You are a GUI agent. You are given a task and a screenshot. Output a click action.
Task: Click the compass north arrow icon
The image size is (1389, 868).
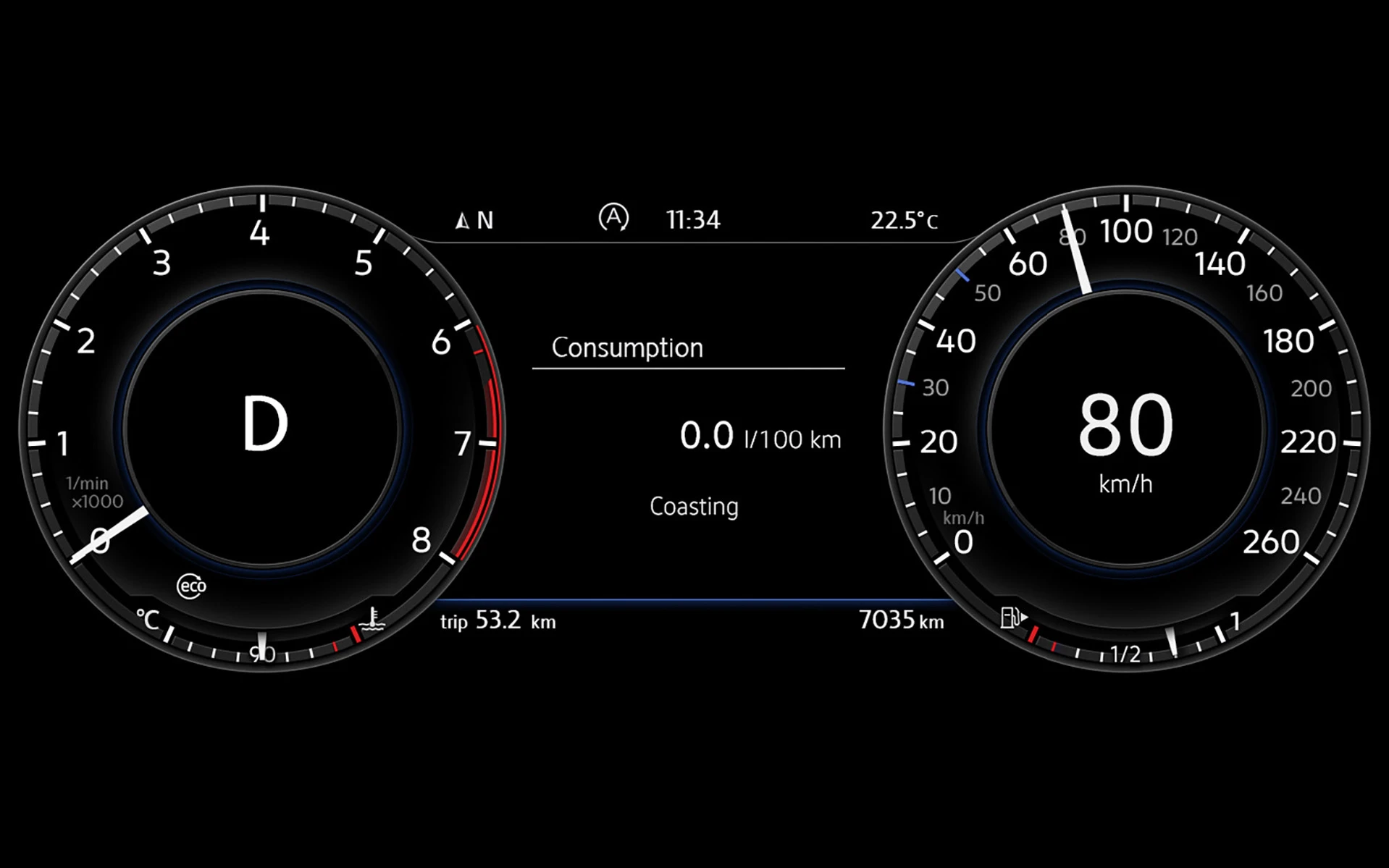coord(462,220)
